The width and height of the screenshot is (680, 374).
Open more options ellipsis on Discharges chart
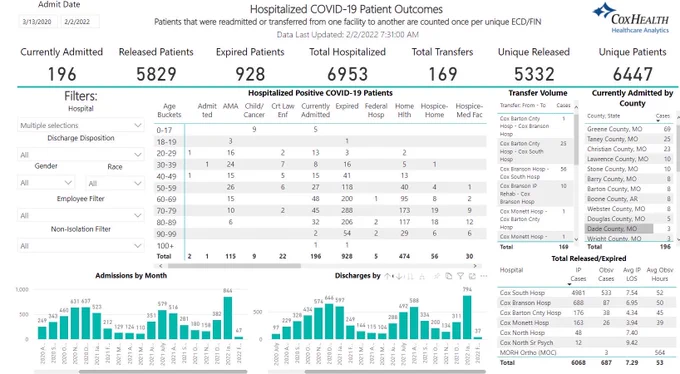484,276
